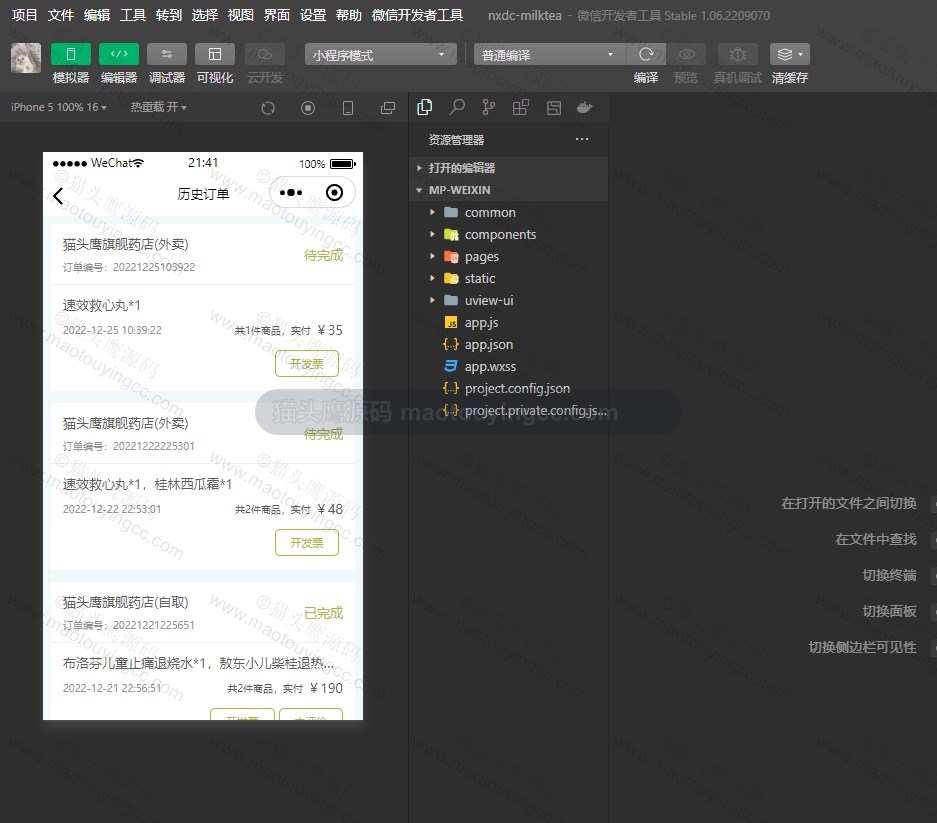Click 开发票 button for order 20221225103922
This screenshot has height=823, width=937.
(x=307, y=363)
